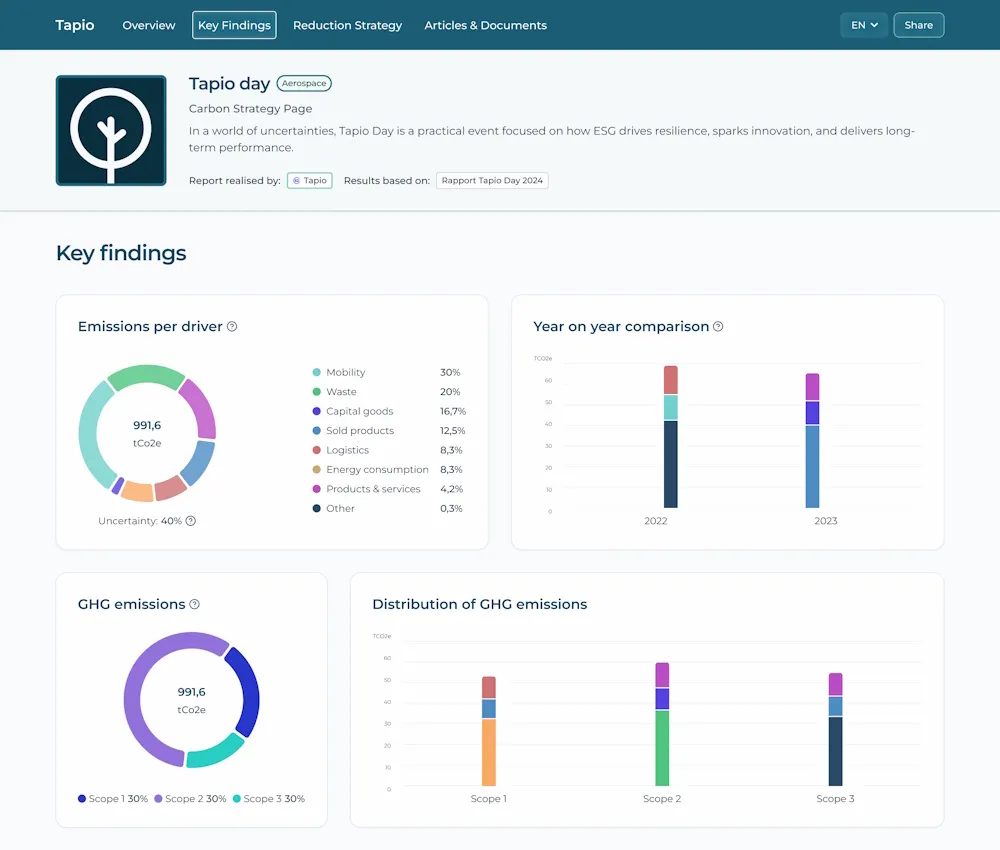Image resolution: width=1000 pixels, height=850 pixels.
Task: Click the 'Mobility' legend label
Action: [346, 372]
